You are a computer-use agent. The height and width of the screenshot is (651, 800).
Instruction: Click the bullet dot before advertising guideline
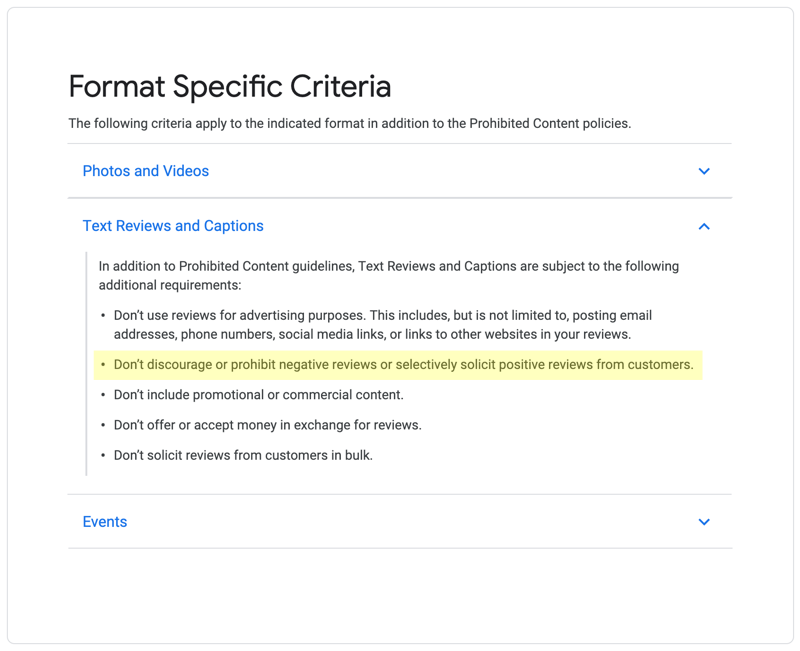(x=103, y=315)
